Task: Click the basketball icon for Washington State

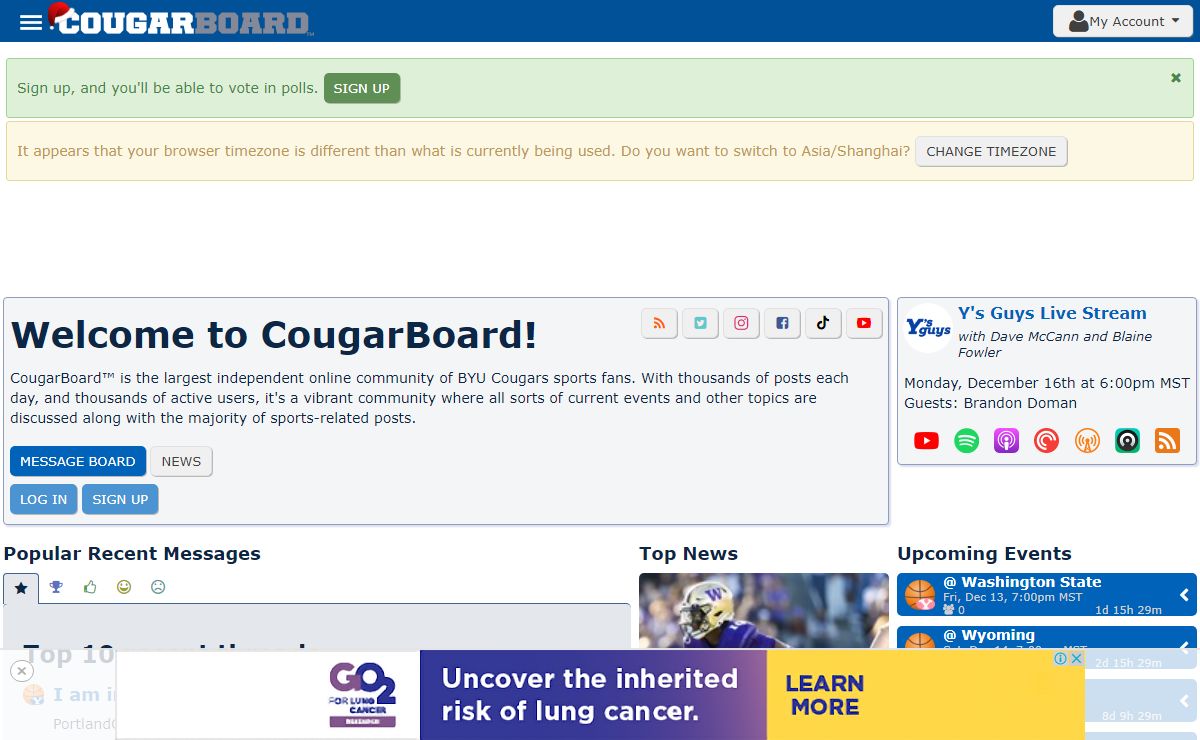Action: (x=919, y=595)
